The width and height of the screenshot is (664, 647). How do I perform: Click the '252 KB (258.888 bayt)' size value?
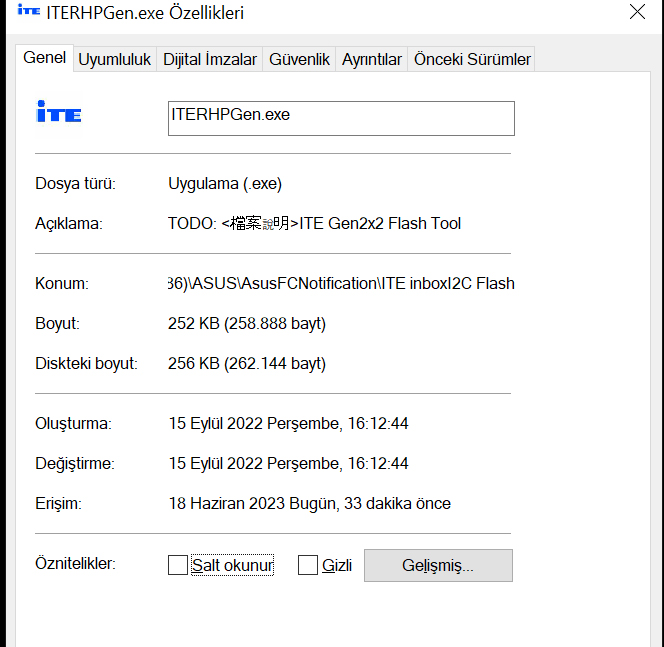(x=247, y=324)
